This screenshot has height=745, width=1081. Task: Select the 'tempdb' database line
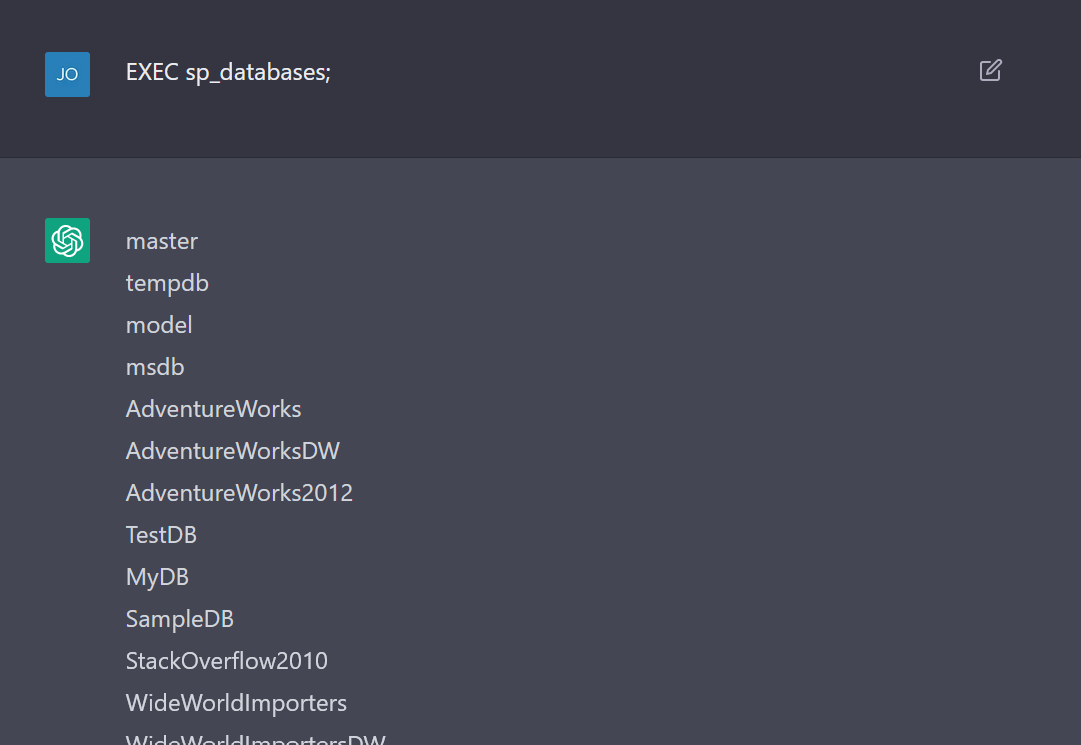[x=168, y=283]
